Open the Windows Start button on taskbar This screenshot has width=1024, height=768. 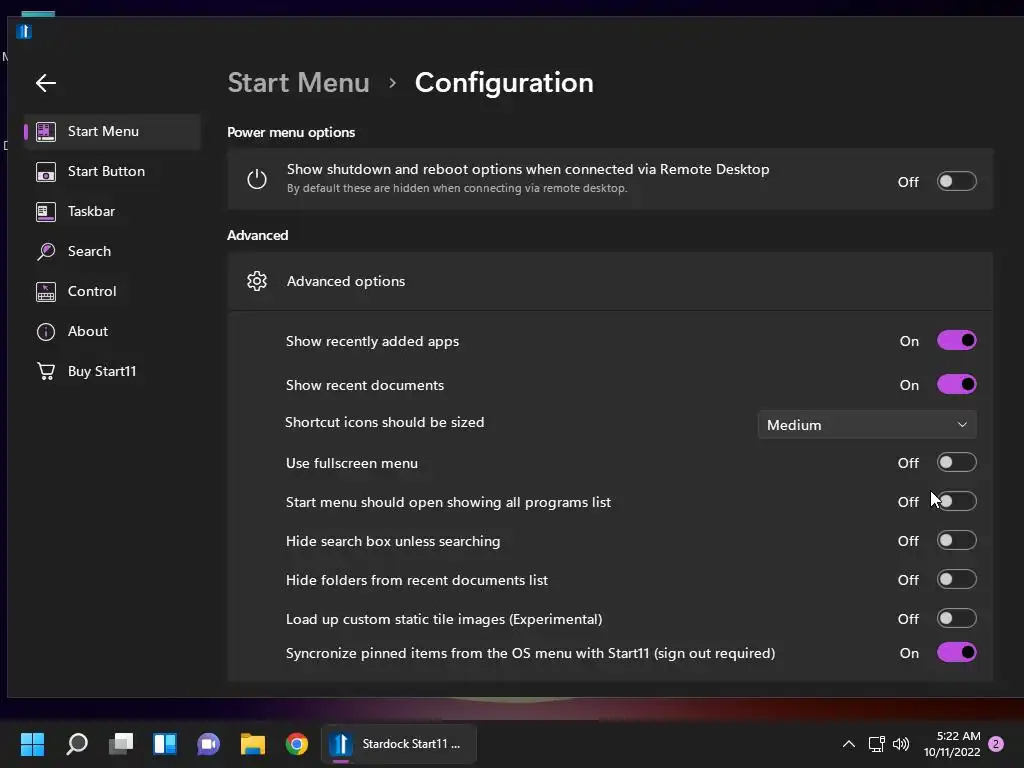coord(32,744)
